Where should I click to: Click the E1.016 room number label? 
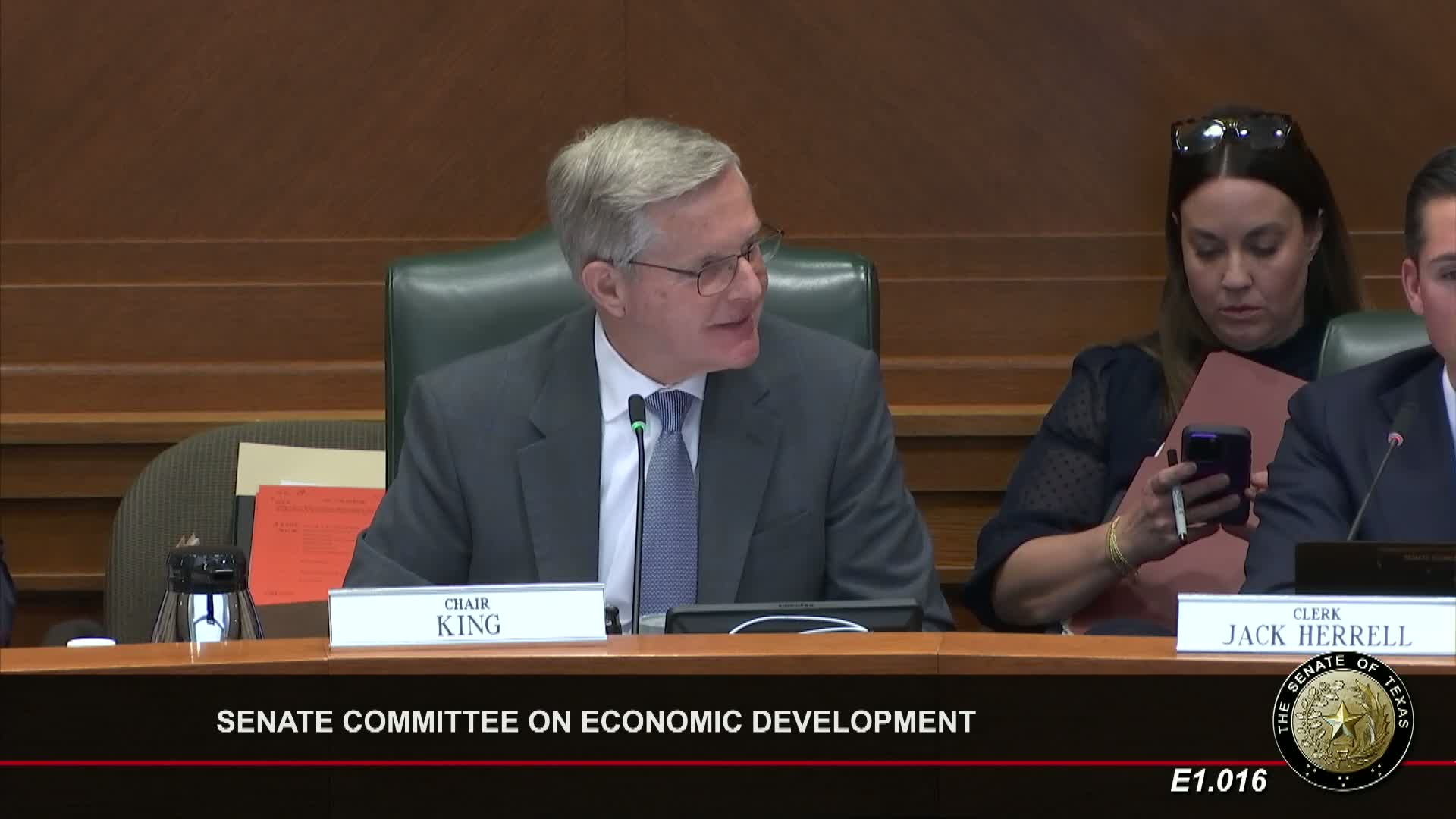click(1219, 781)
